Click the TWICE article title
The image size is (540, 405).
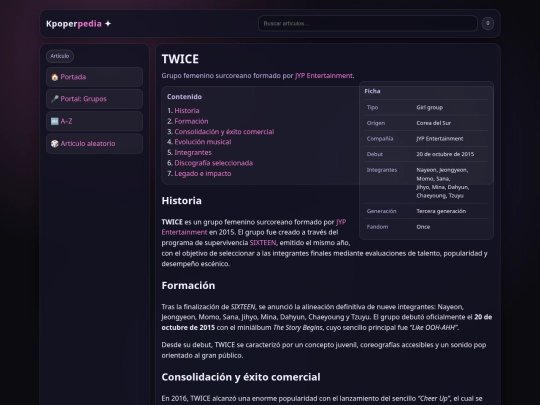[180, 59]
